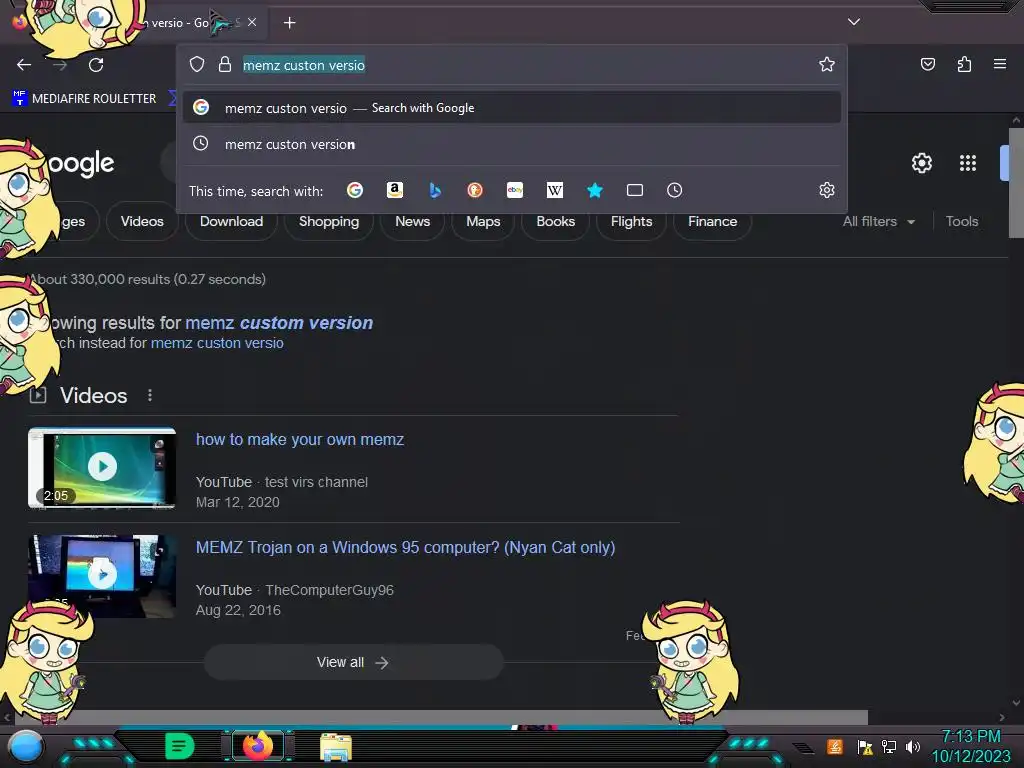Search this time with Bing
This screenshot has width=1024, height=768.
click(x=435, y=190)
